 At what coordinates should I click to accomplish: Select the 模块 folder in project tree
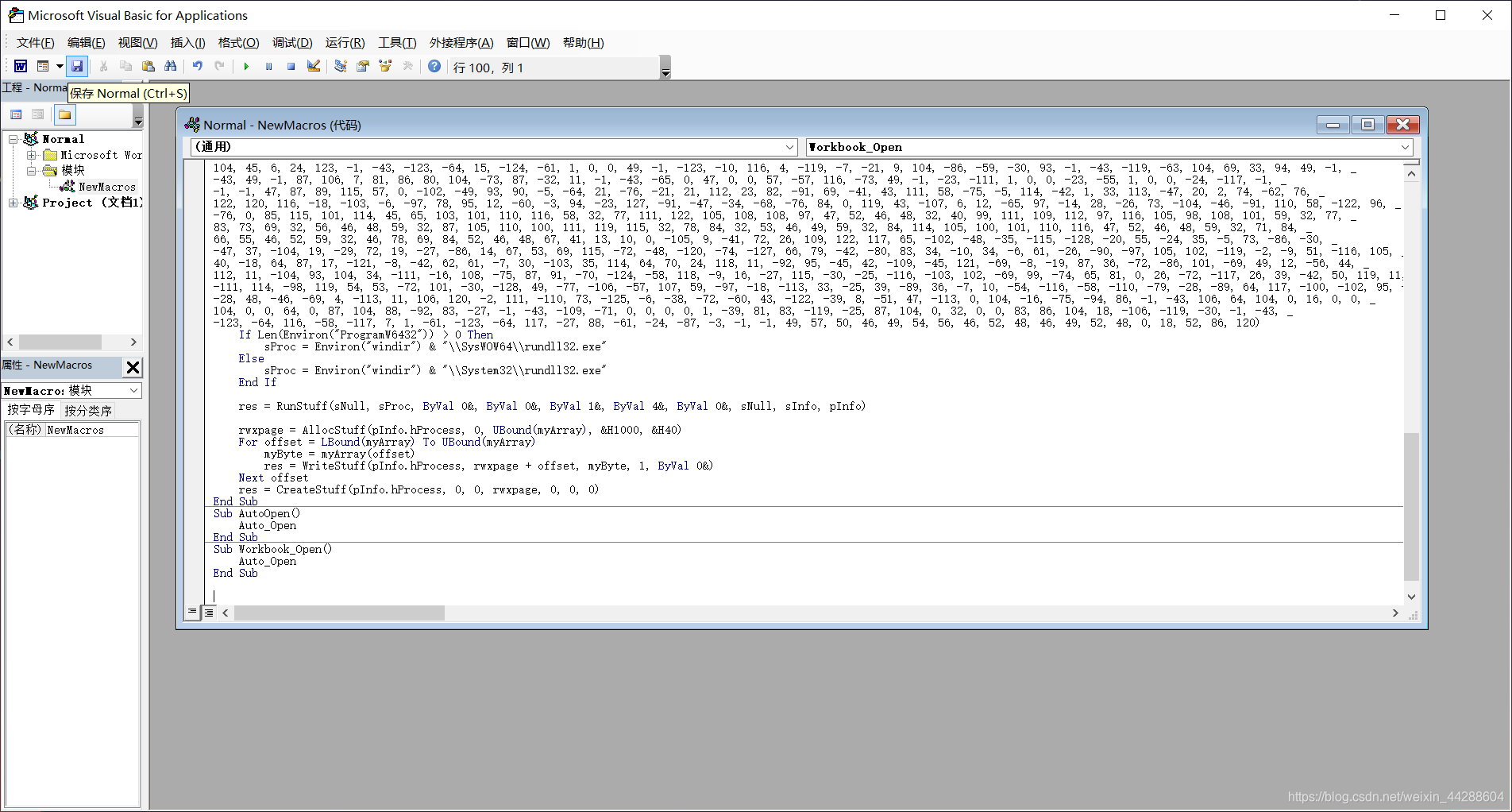coord(73,171)
